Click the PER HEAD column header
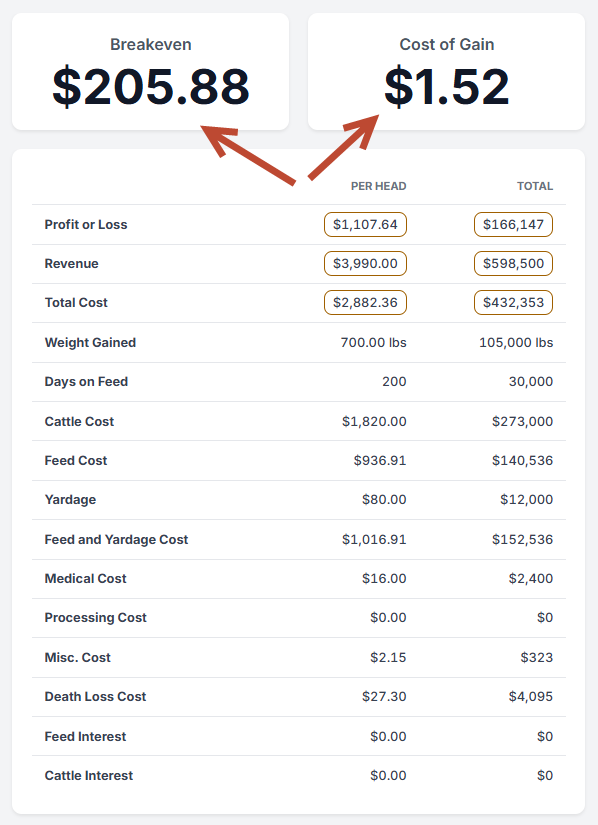 pyautogui.click(x=378, y=186)
